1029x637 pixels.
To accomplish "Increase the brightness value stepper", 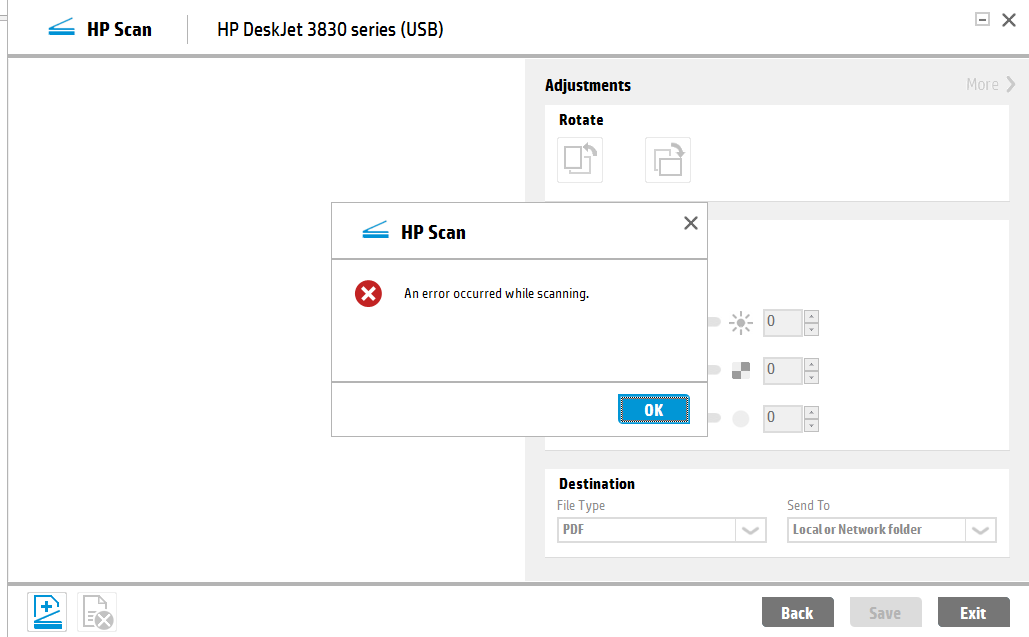I will click(811, 317).
